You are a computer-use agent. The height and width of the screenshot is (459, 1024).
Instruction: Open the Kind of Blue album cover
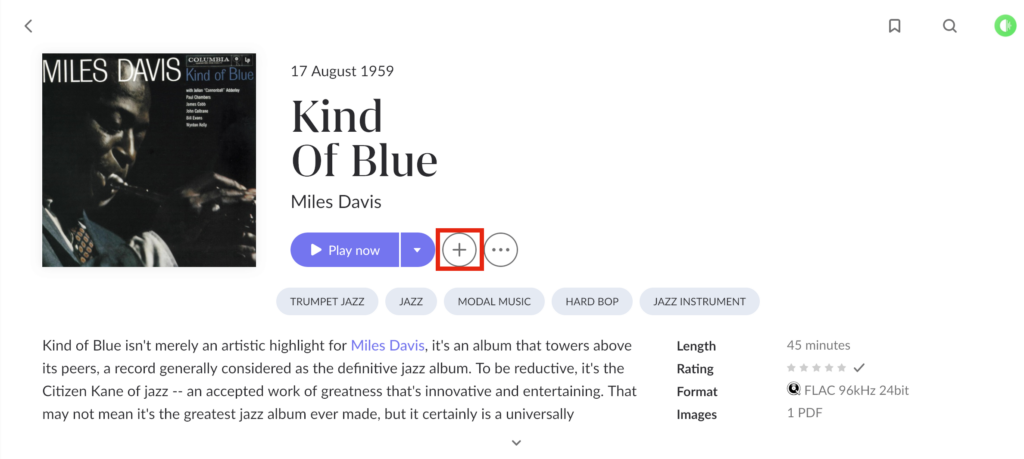[x=149, y=160]
